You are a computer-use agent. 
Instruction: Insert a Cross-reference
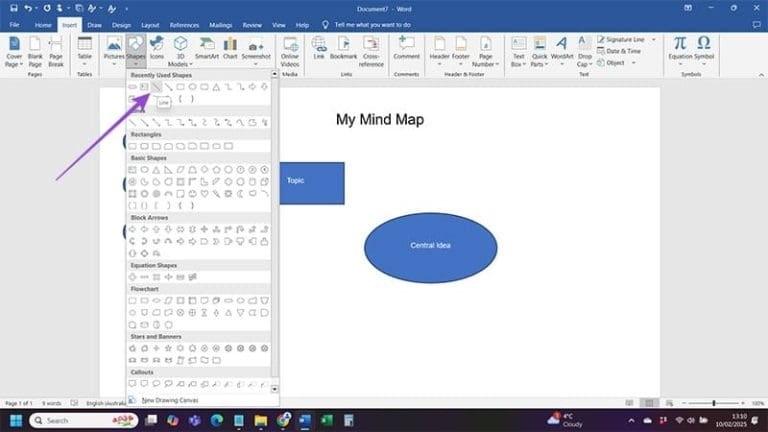(371, 51)
